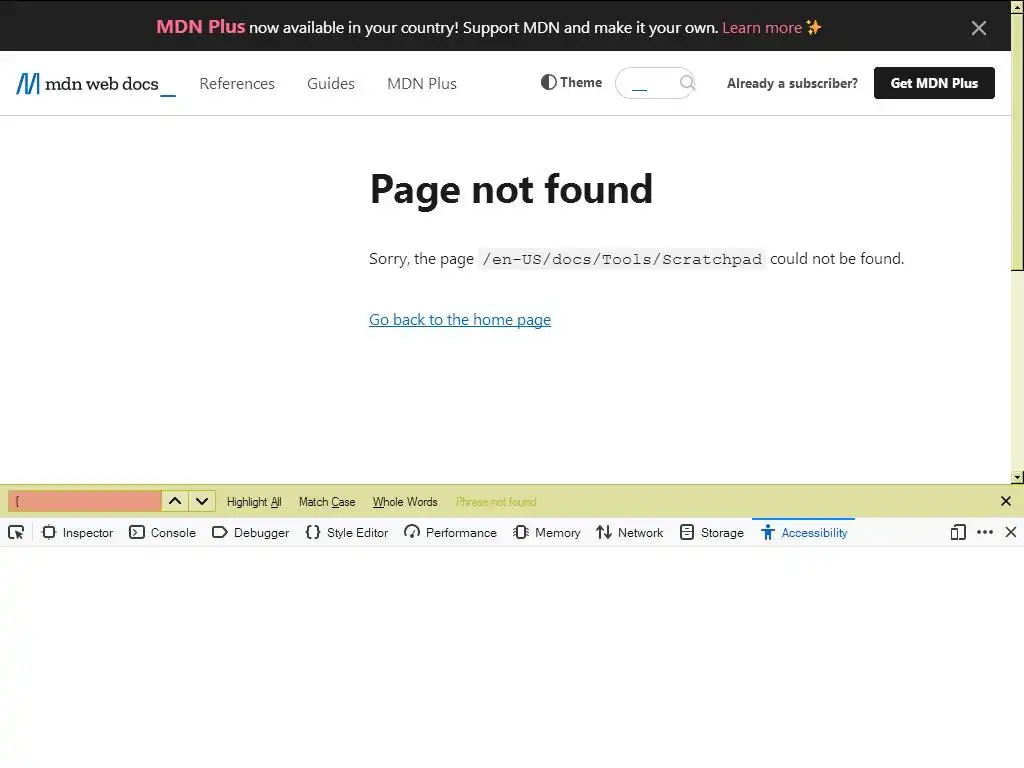Open the Storage tab
This screenshot has width=1024, height=768.
712,533
